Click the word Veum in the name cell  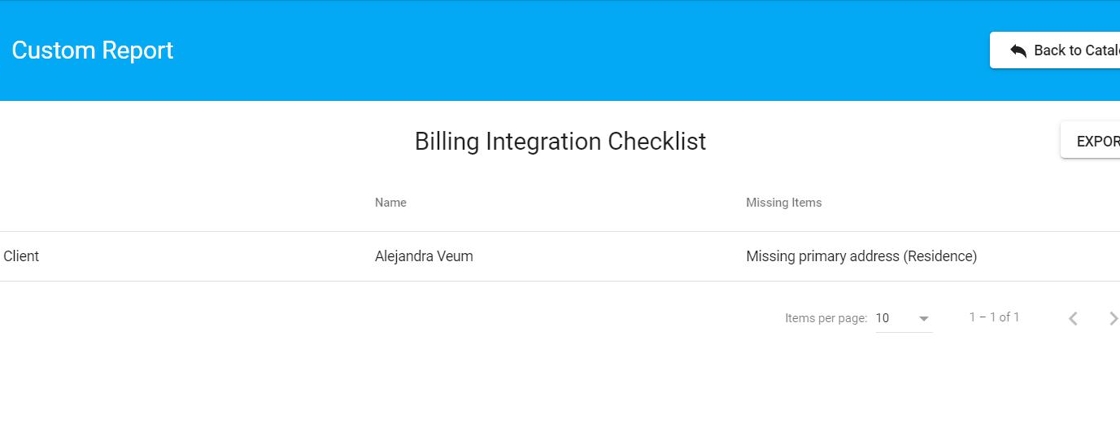coord(454,256)
